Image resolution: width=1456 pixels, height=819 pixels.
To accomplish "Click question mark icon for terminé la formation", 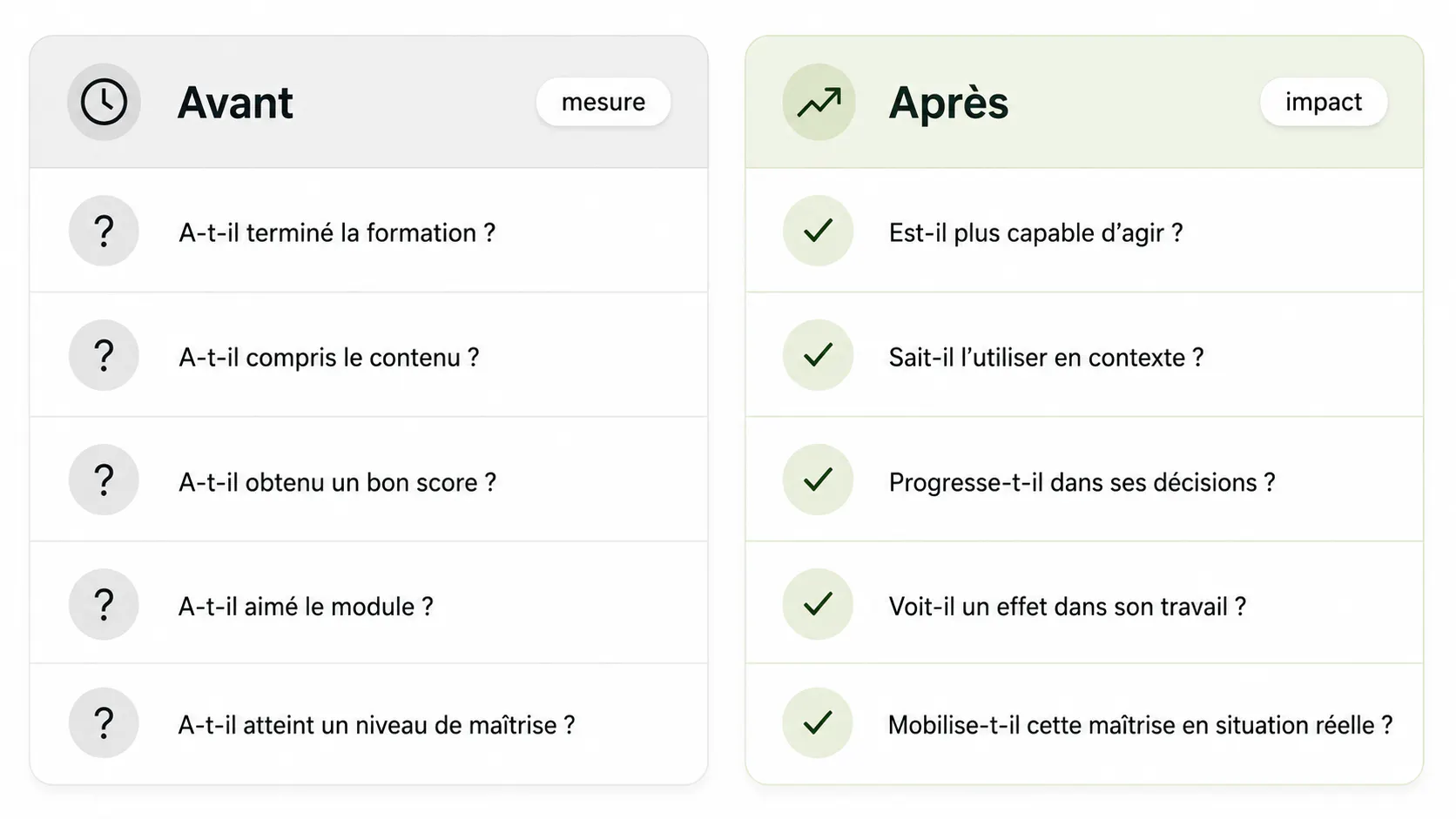I will 104,231.
